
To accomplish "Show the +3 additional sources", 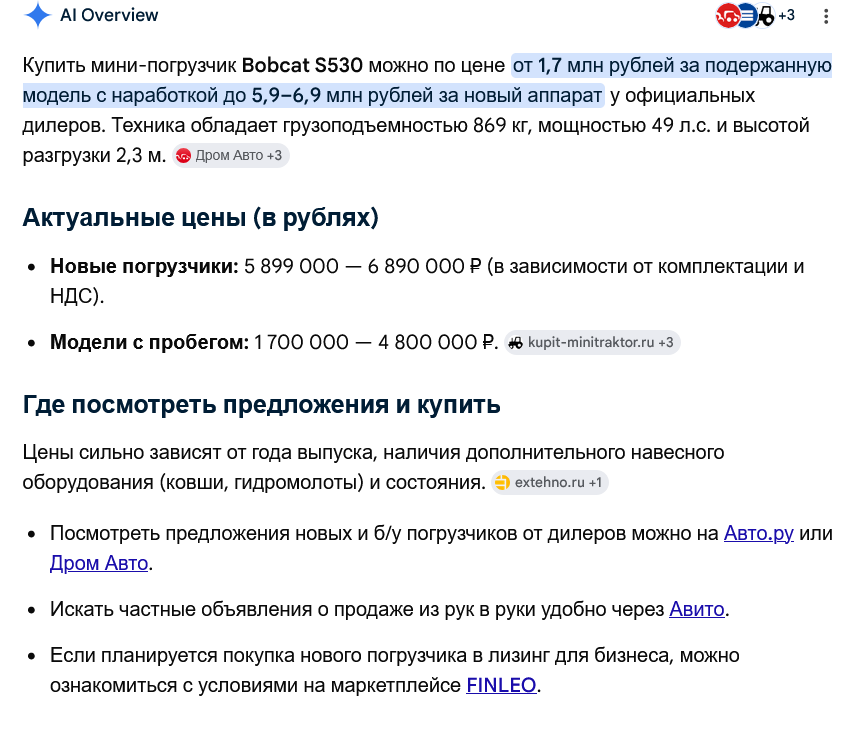I will pyautogui.click(x=787, y=15).
